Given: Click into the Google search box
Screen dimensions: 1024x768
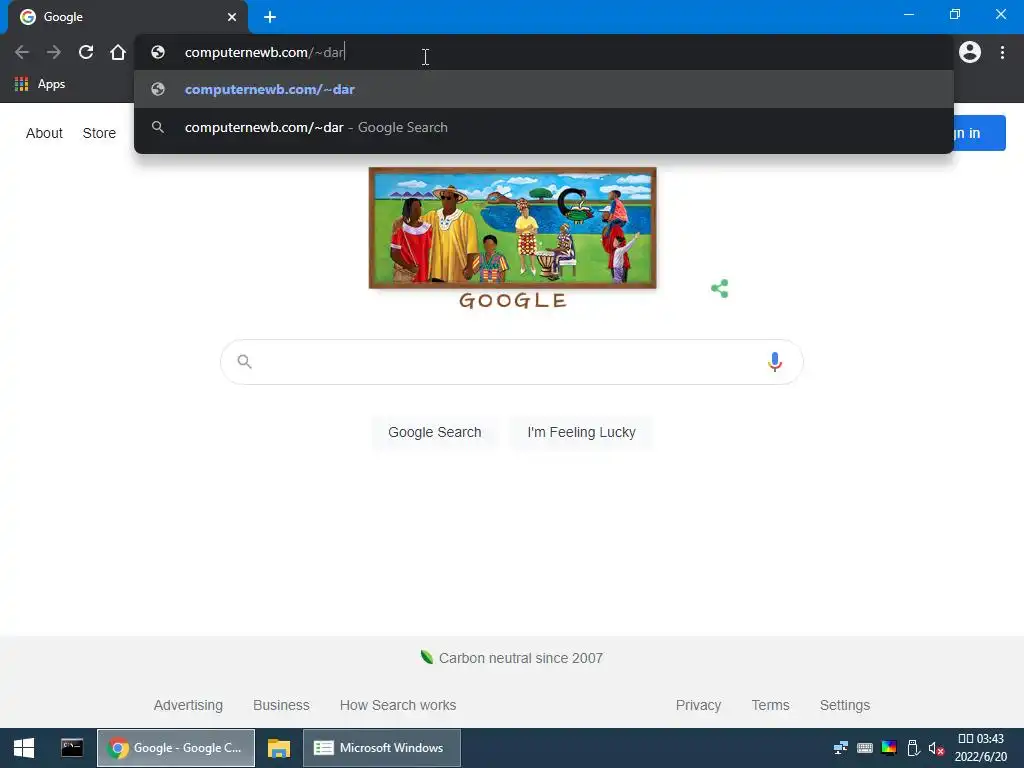Looking at the screenshot, I should (x=511, y=362).
